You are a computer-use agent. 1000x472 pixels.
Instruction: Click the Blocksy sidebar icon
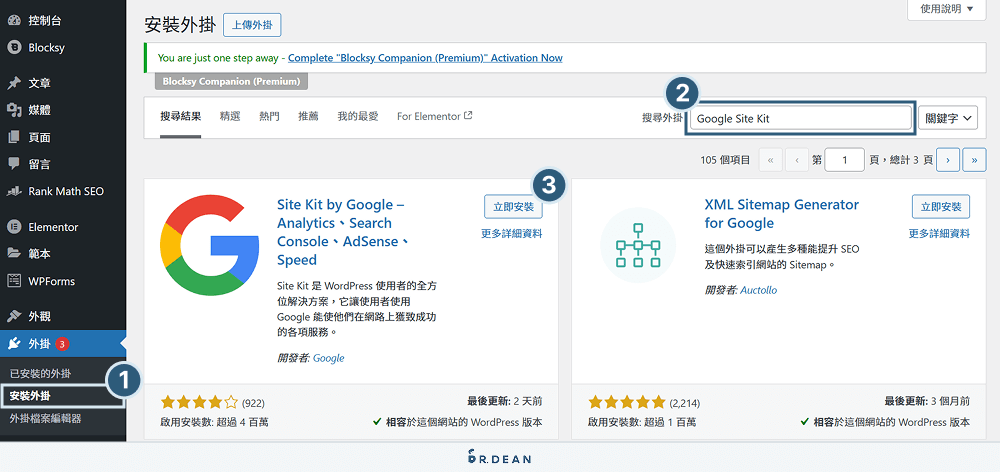click(13, 47)
